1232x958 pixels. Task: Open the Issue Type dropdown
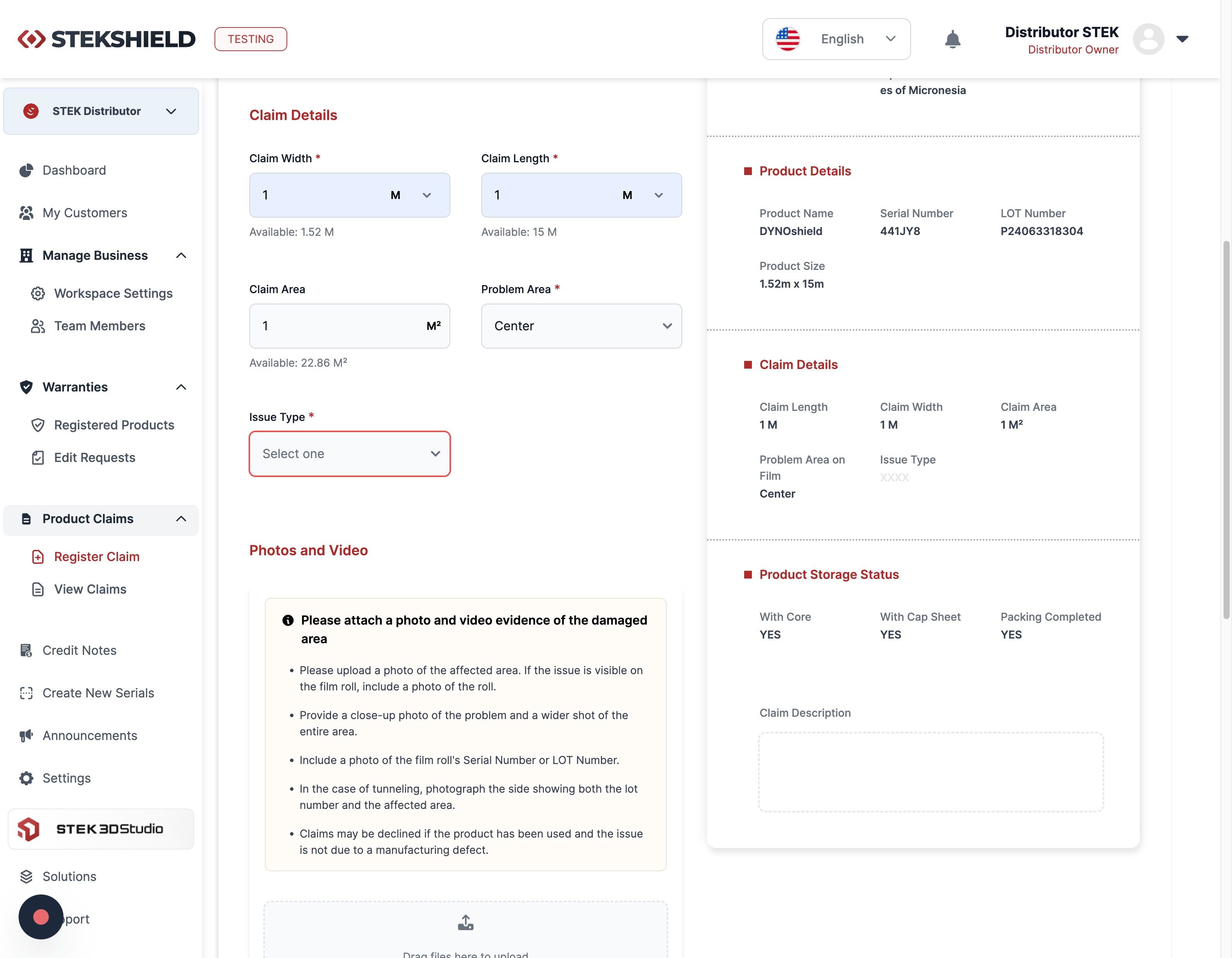coord(350,453)
